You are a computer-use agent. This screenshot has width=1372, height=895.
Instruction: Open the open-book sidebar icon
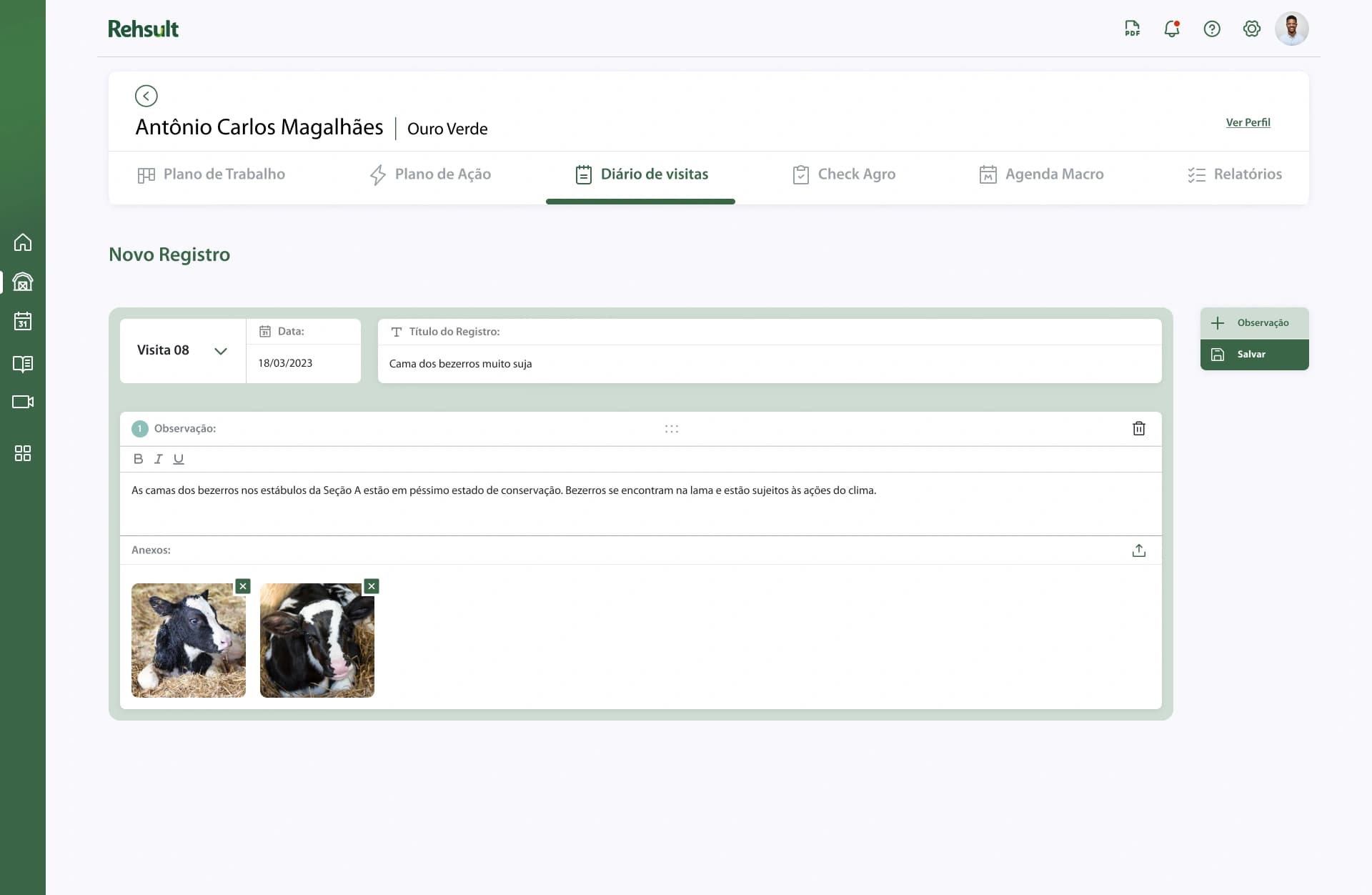(23, 364)
